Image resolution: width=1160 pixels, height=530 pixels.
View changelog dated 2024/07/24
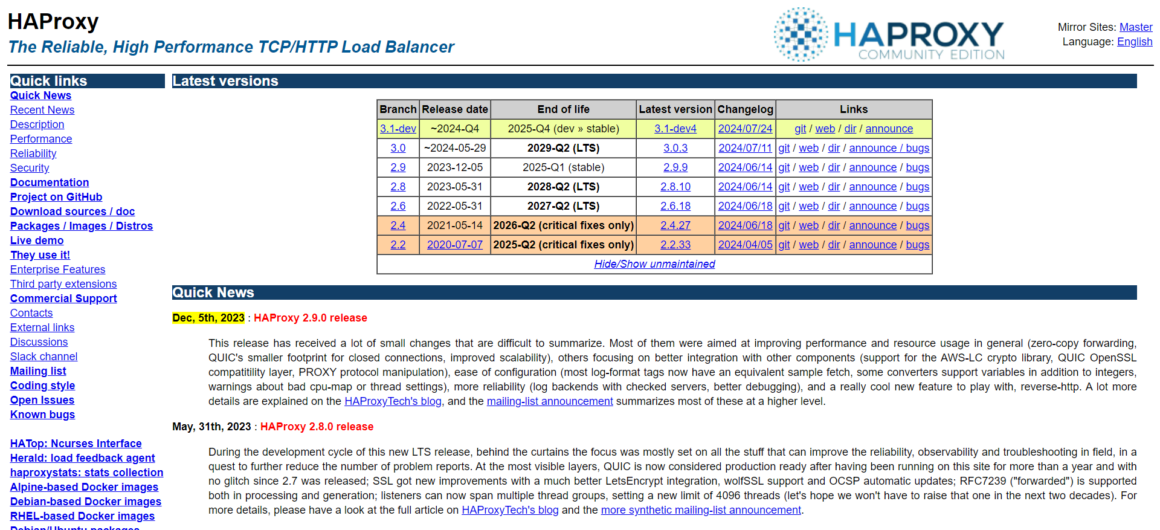745,129
